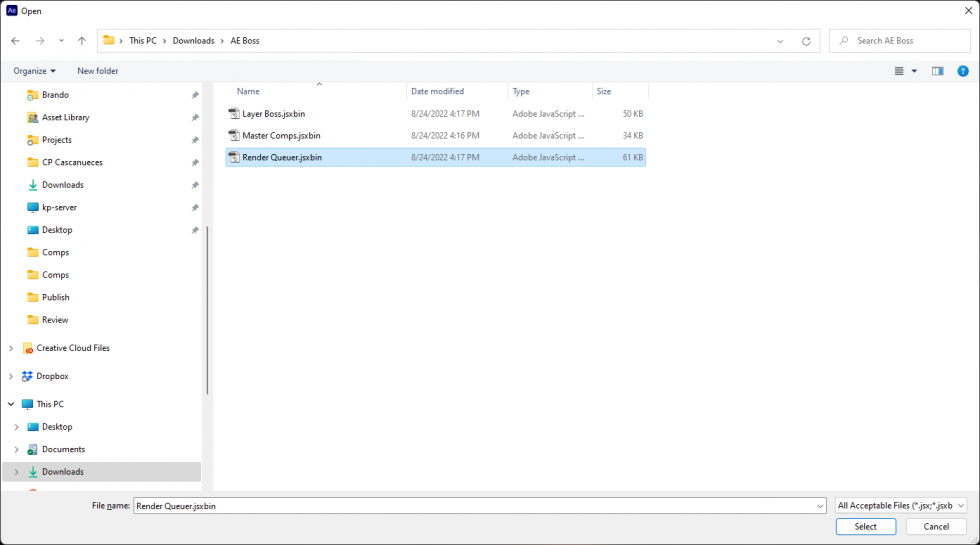Screen dimensions: 980x545
Task: Click the Up one level arrow
Action: (x=82, y=41)
